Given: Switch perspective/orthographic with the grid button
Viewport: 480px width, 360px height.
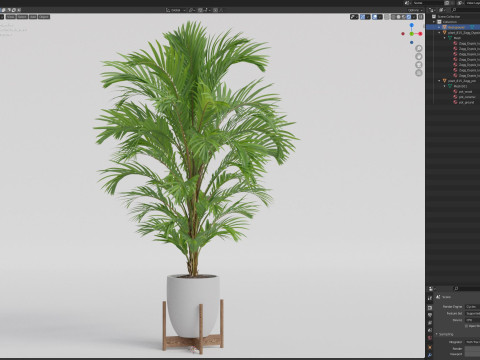Looking at the screenshot, I should click(x=419, y=73).
